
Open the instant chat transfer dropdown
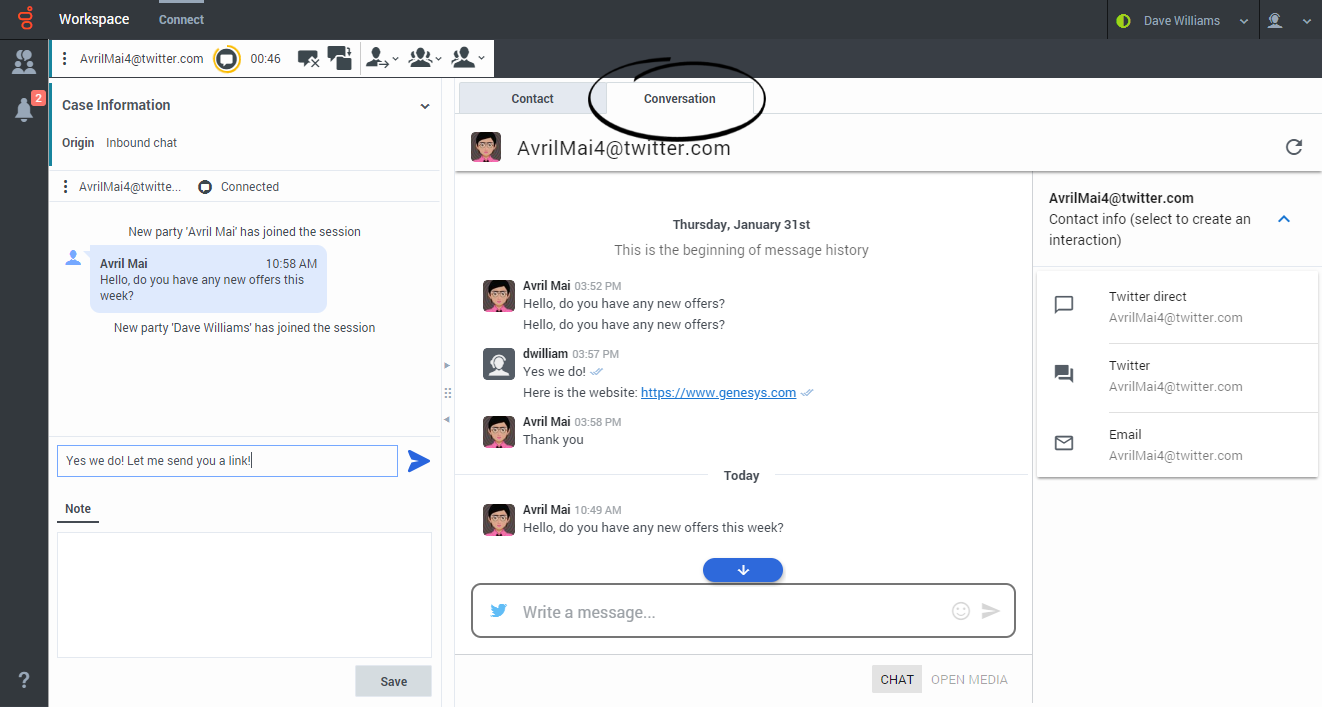382,59
